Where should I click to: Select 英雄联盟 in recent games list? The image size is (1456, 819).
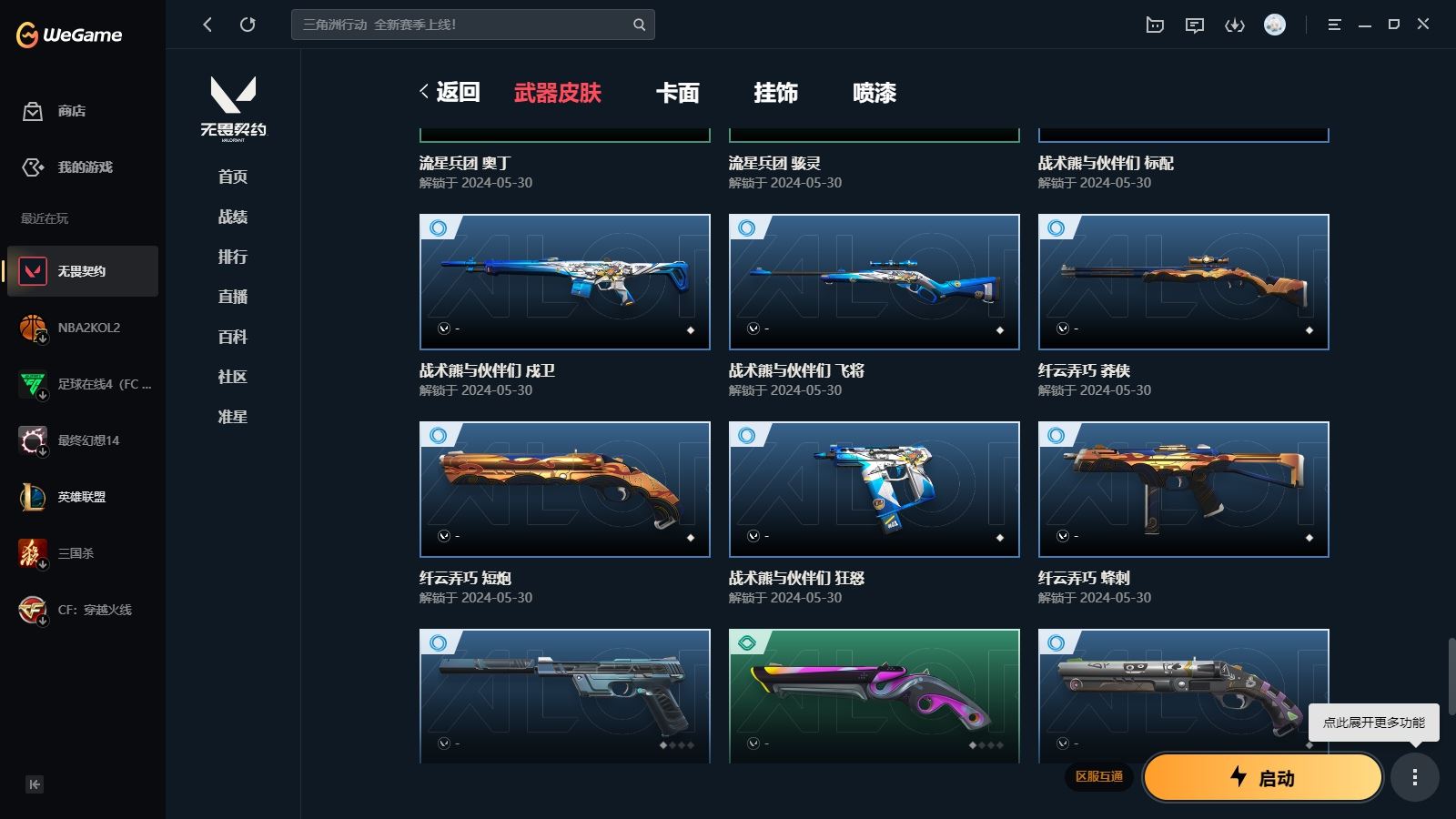click(x=83, y=497)
